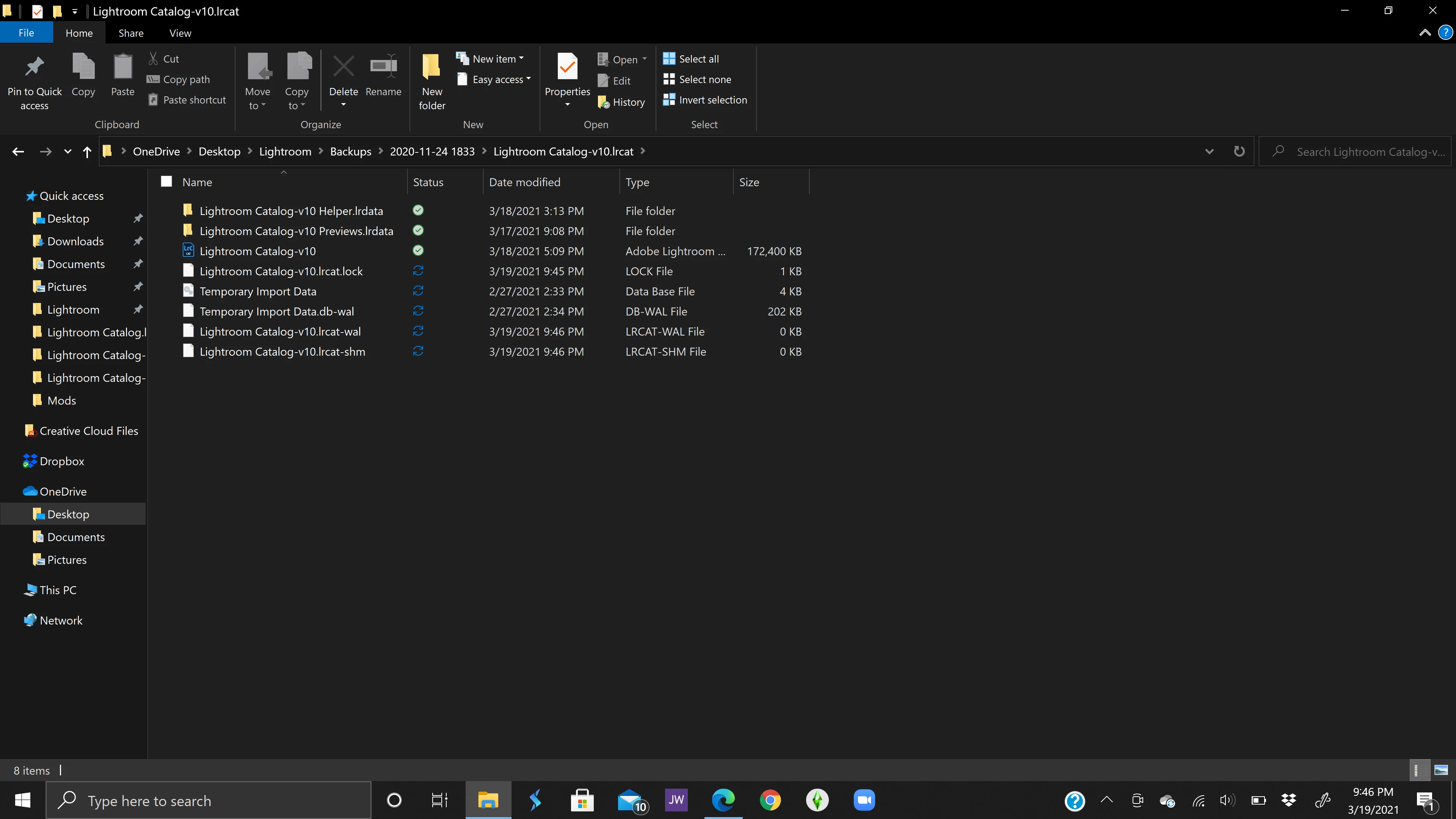Viewport: 1456px width, 819px height.
Task: Click the refresh button beside address bar
Action: click(x=1239, y=152)
